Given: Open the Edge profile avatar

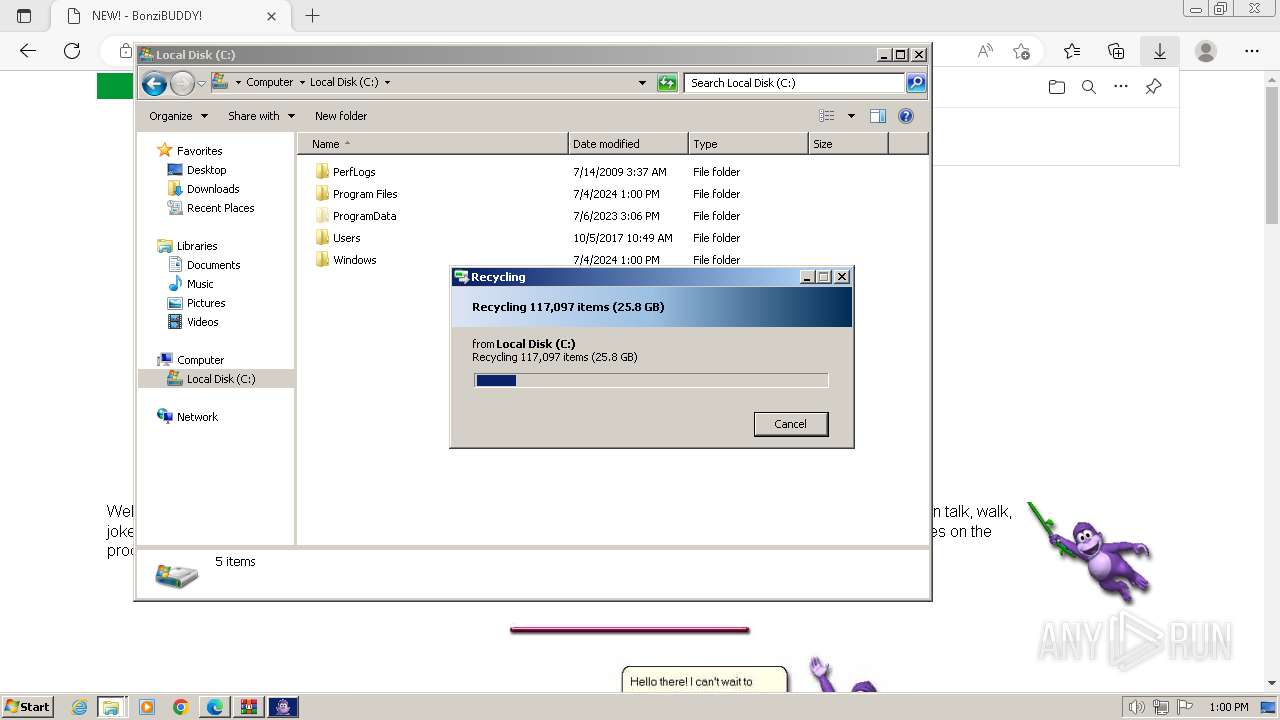Looking at the screenshot, I should (x=1206, y=51).
